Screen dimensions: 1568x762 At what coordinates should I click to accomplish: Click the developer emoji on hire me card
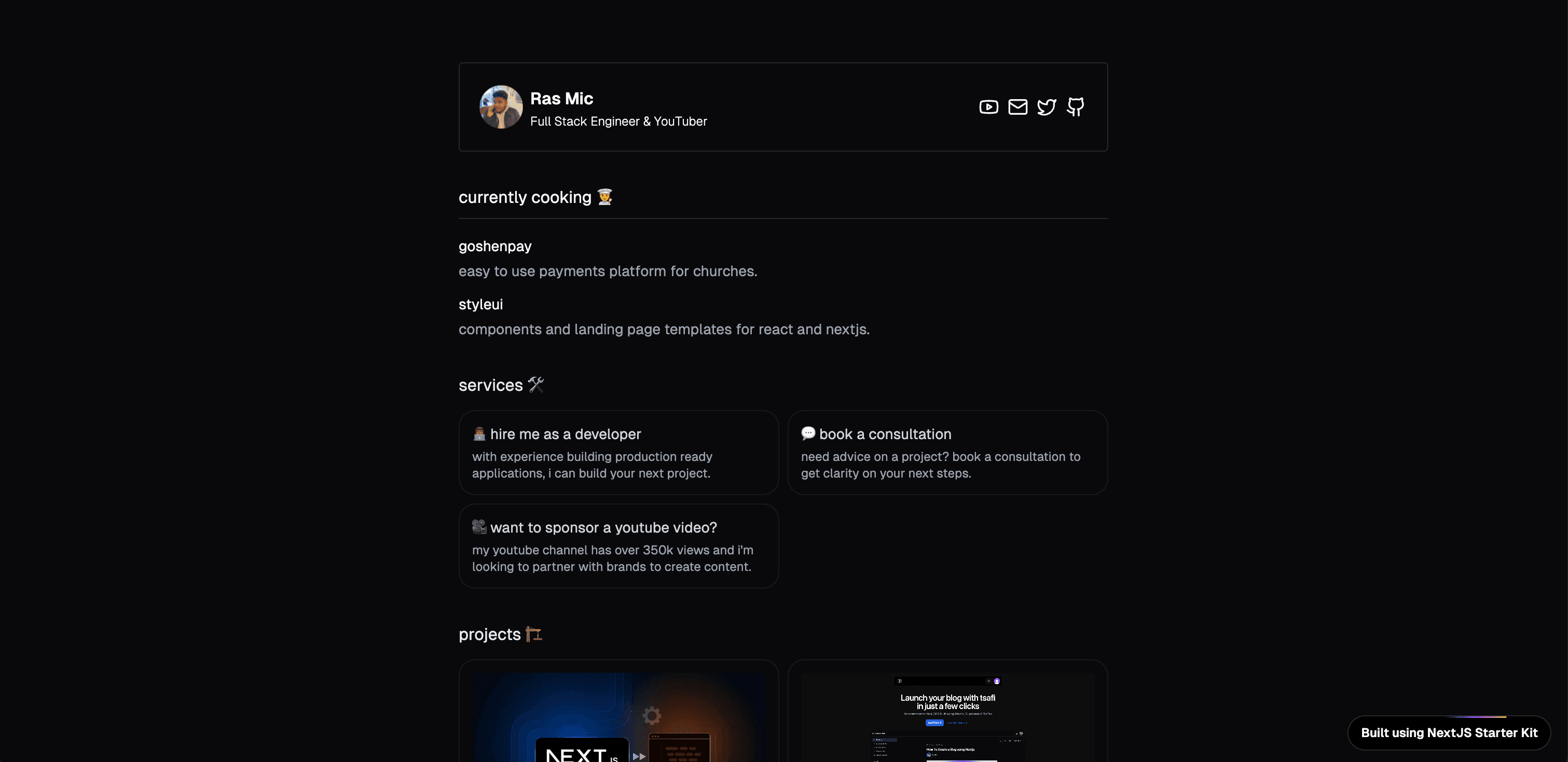[479, 434]
